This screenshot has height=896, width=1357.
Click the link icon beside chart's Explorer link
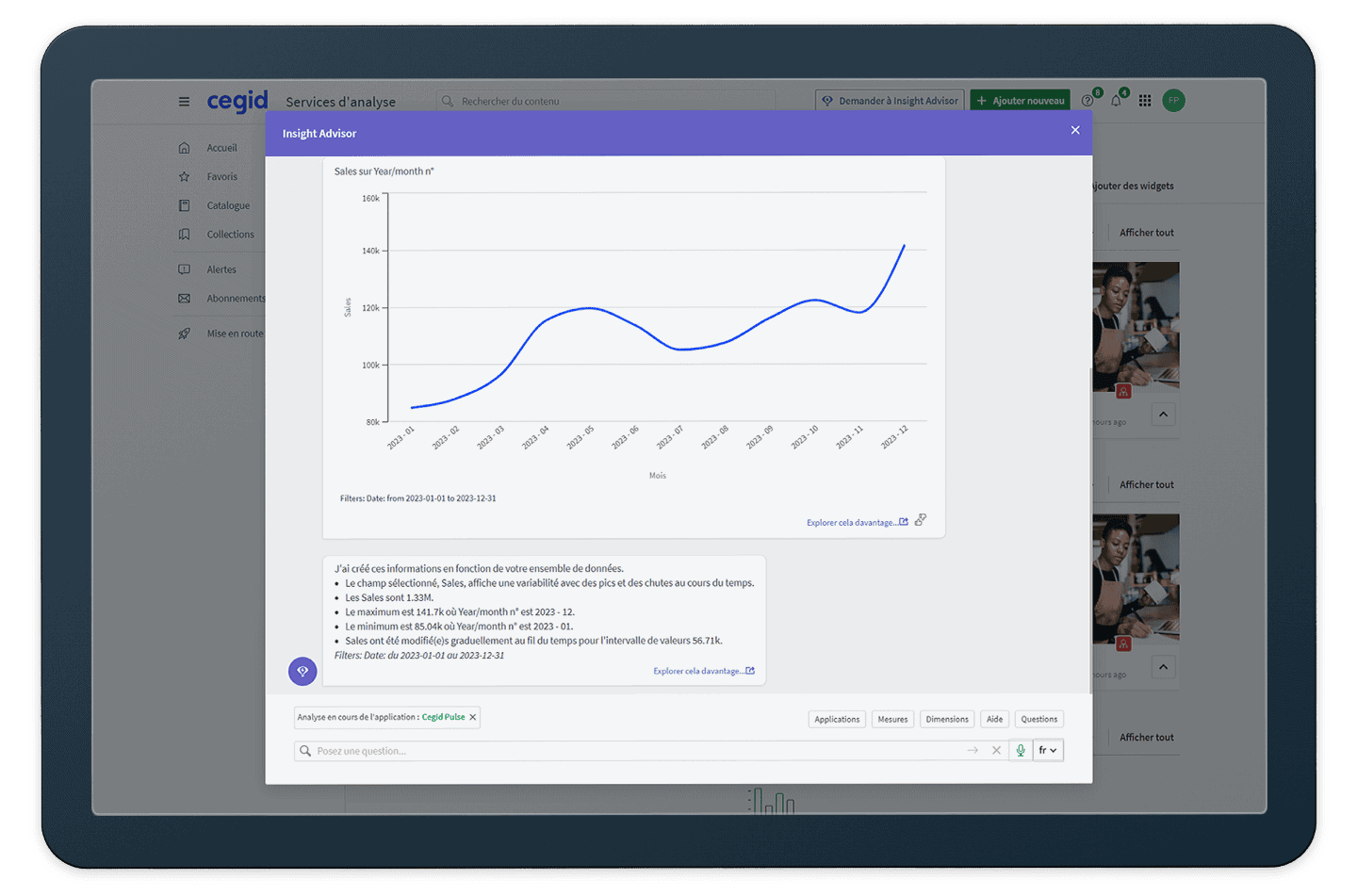point(921,520)
